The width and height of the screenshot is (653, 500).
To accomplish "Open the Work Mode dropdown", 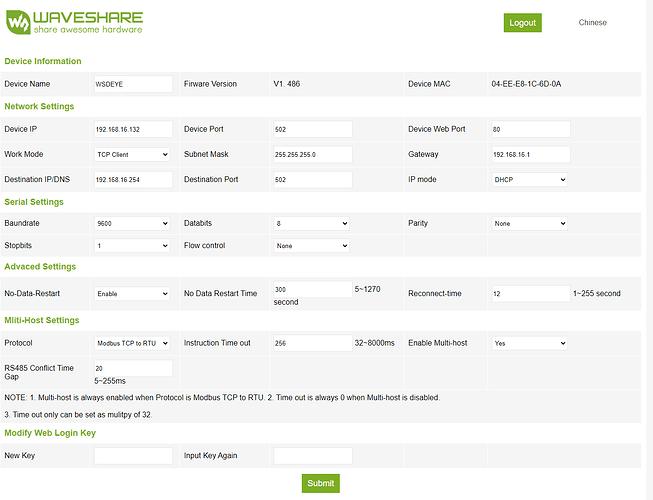I will click(133, 154).
